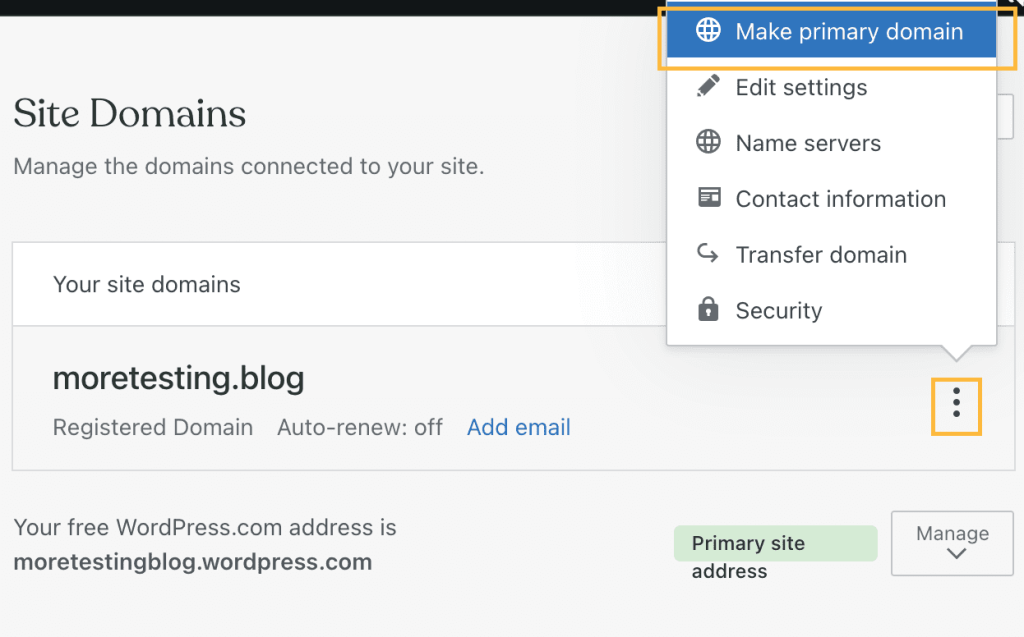Click the globe icon beside Name servers

click(x=709, y=142)
